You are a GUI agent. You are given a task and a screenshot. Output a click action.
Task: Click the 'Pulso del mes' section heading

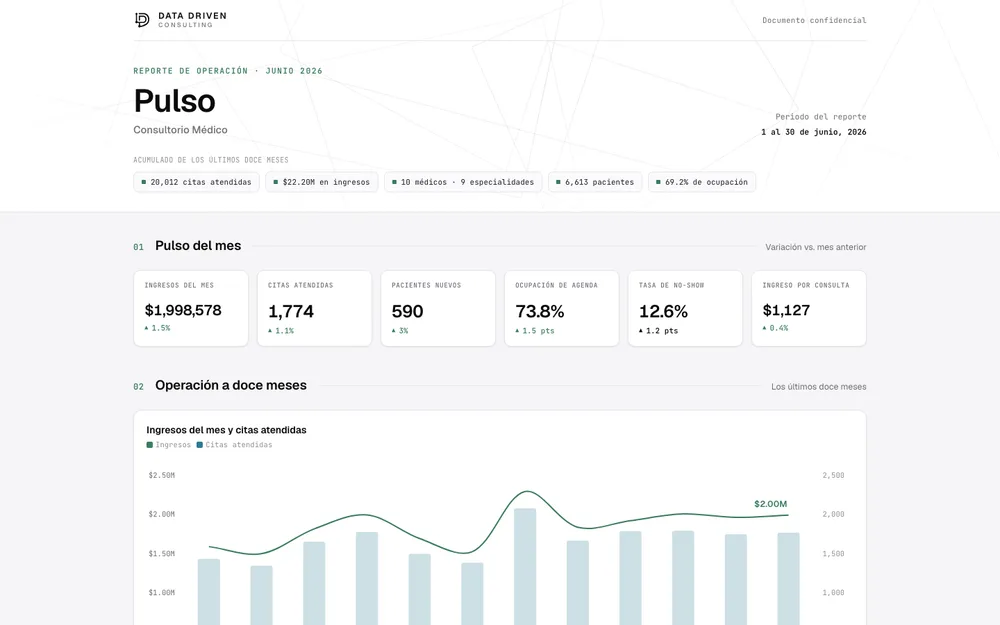(x=198, y=246)
